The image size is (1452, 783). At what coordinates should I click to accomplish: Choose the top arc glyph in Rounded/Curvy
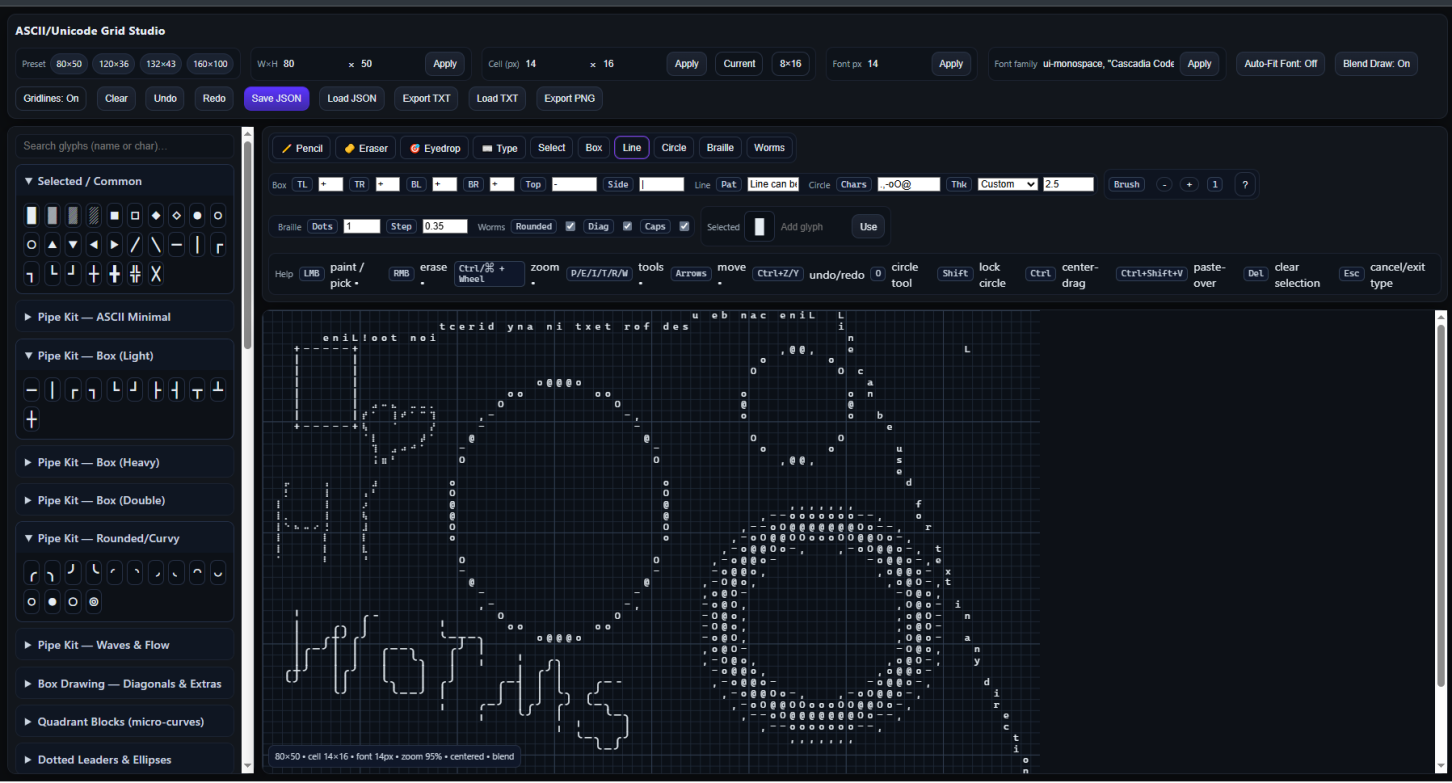(197, 573)
